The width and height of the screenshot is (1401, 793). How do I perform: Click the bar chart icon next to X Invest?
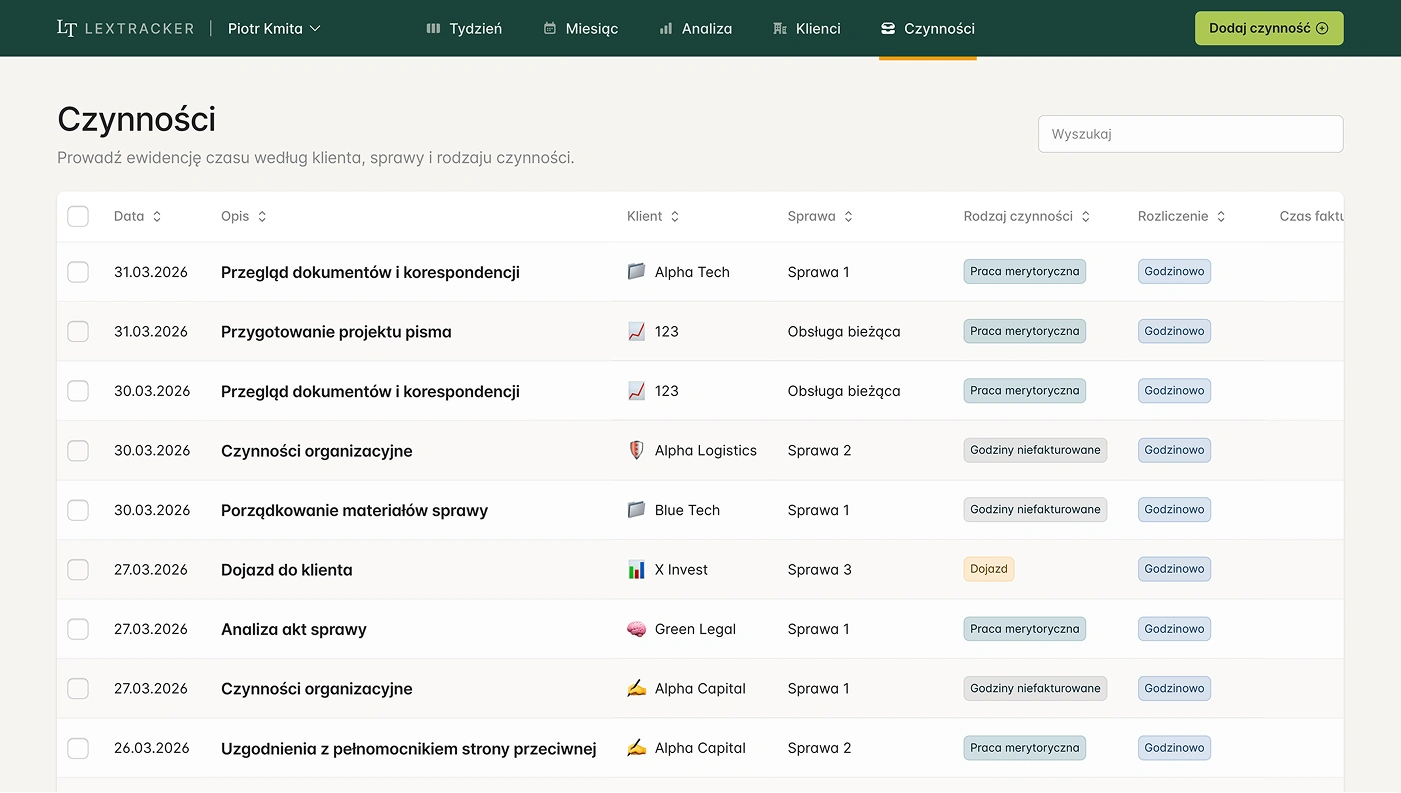point(636,569)
